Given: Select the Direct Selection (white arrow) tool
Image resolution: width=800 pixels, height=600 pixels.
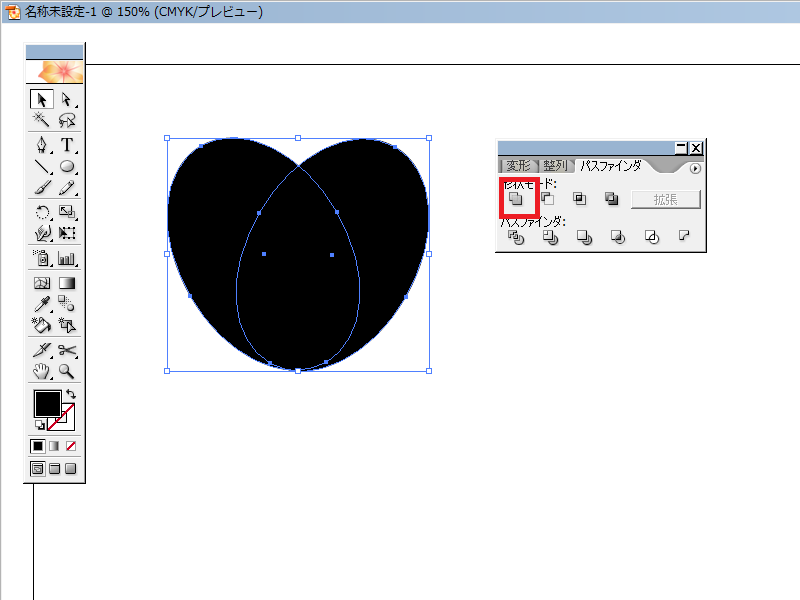Looking at the screenshot, I should click(x=66, y=99).
